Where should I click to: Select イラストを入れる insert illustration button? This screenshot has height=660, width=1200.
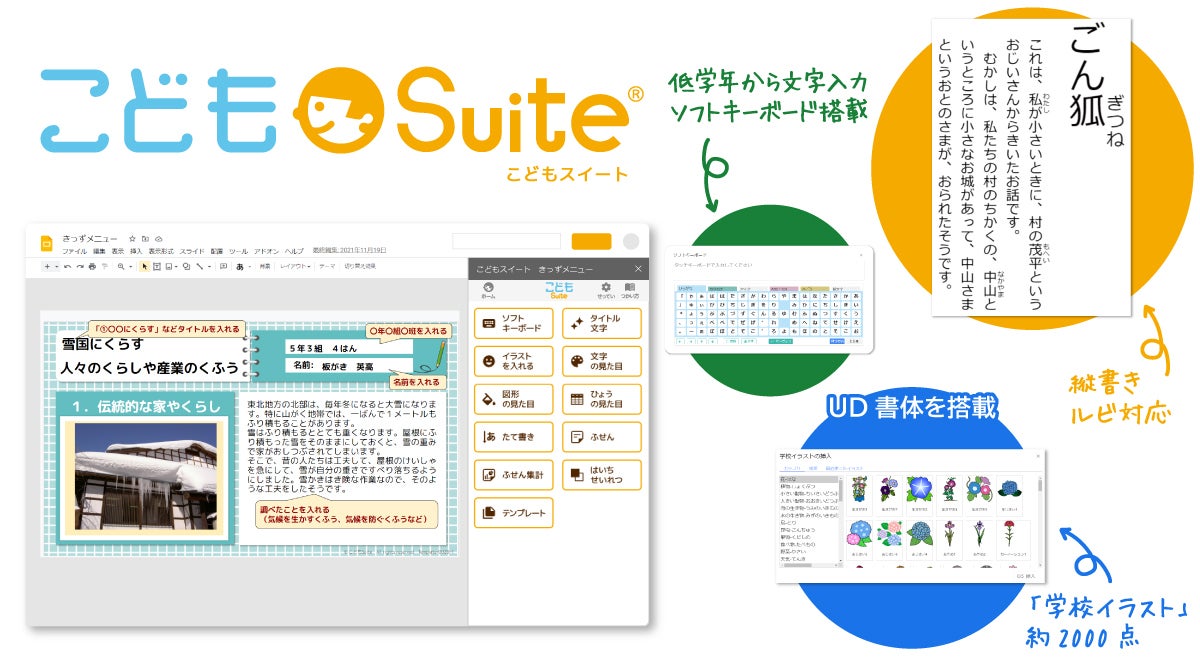(x=513, y=362)
